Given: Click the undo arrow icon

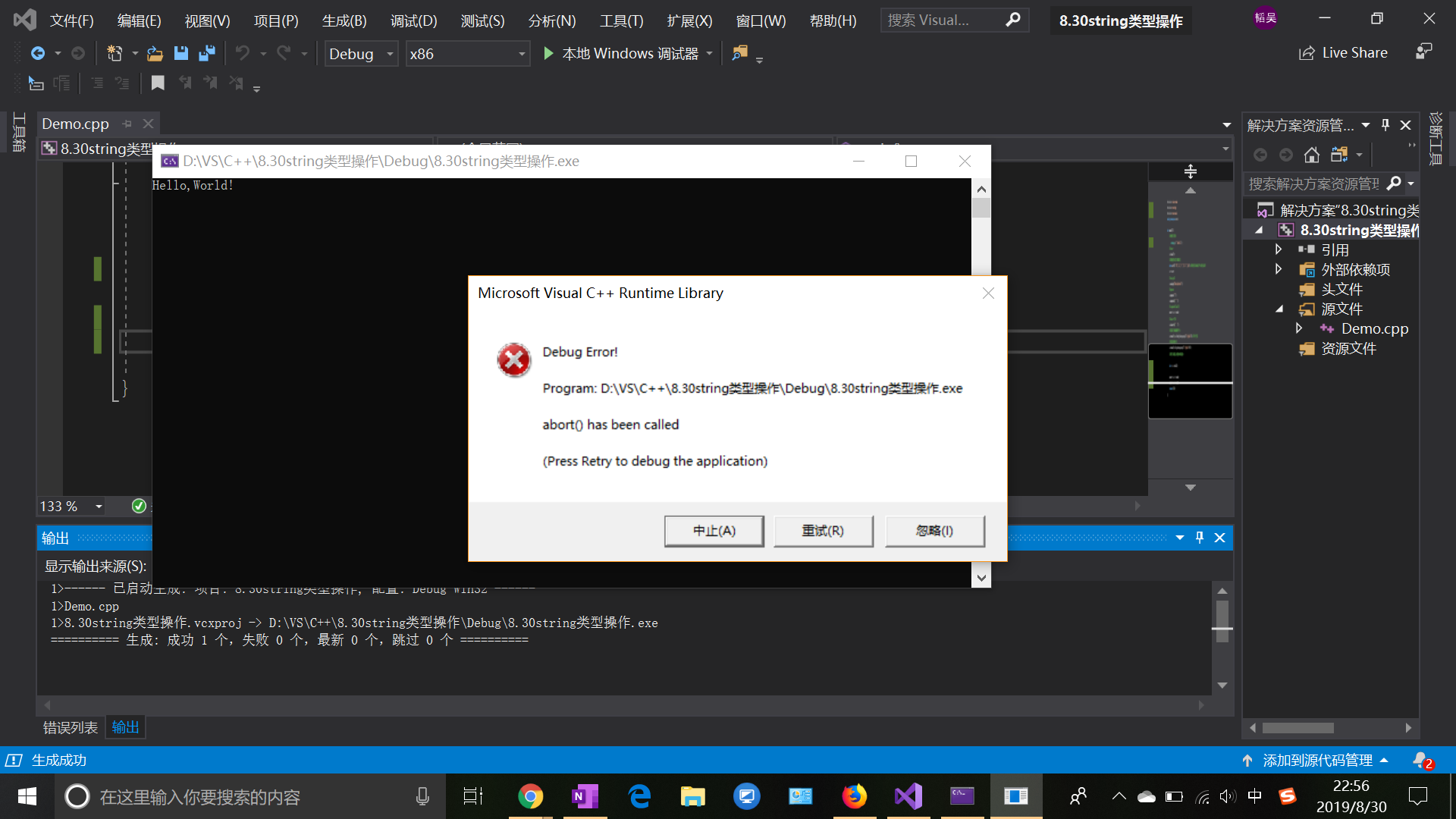Looking at the screenshot, I should pos(242,53).
